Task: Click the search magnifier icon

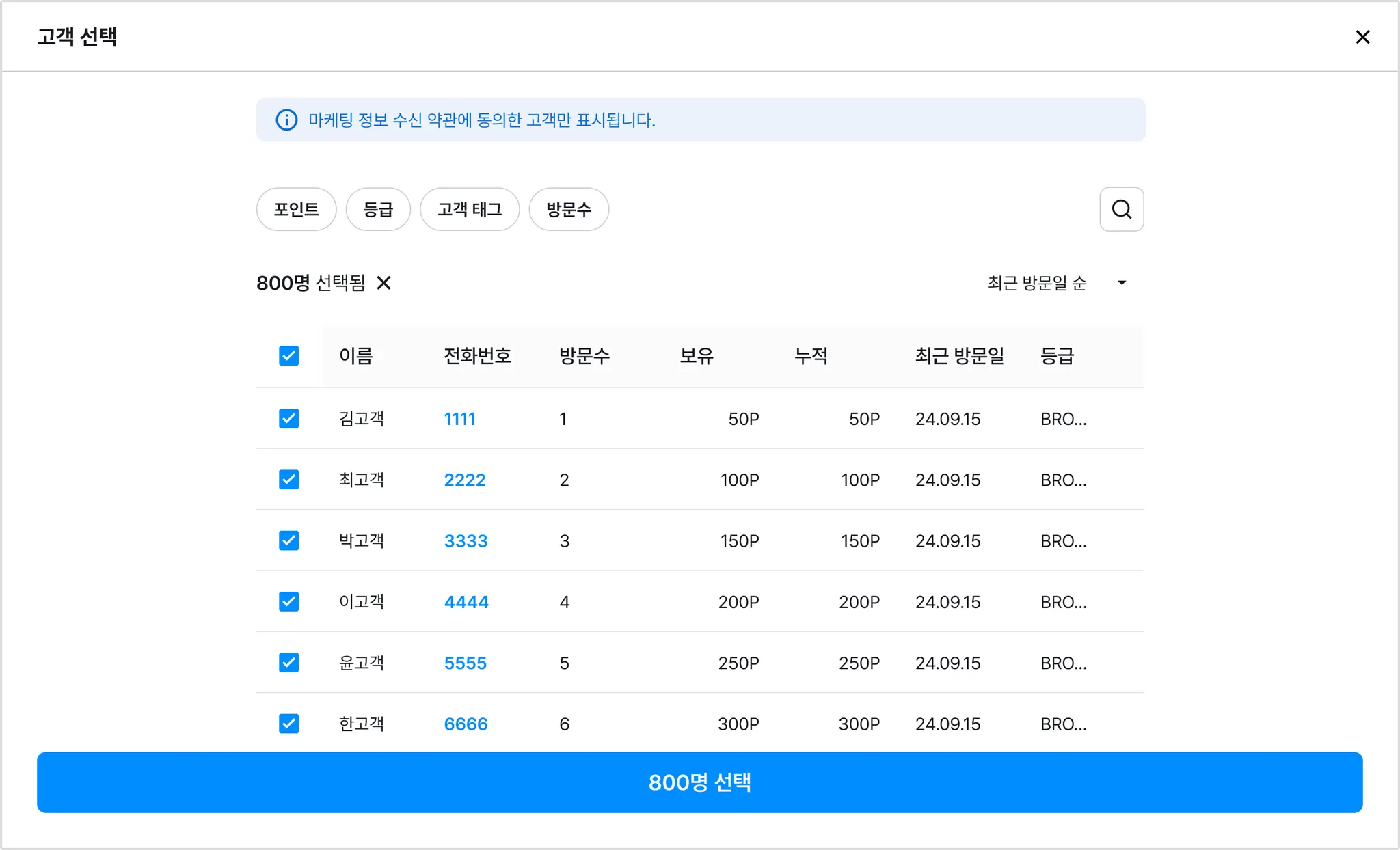Action: [x=1121, y=209]
